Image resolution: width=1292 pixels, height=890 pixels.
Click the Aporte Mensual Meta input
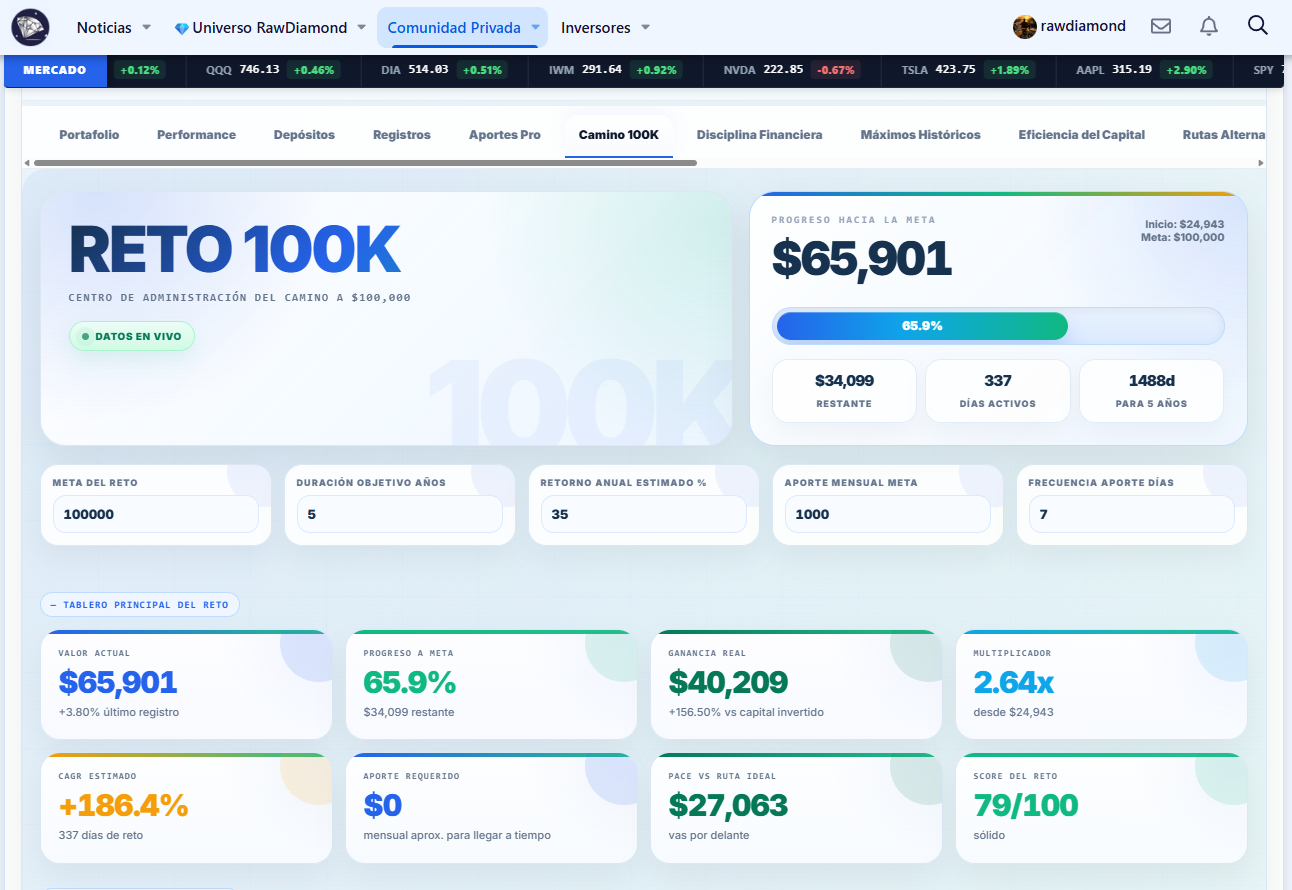[x=888, y=514]
